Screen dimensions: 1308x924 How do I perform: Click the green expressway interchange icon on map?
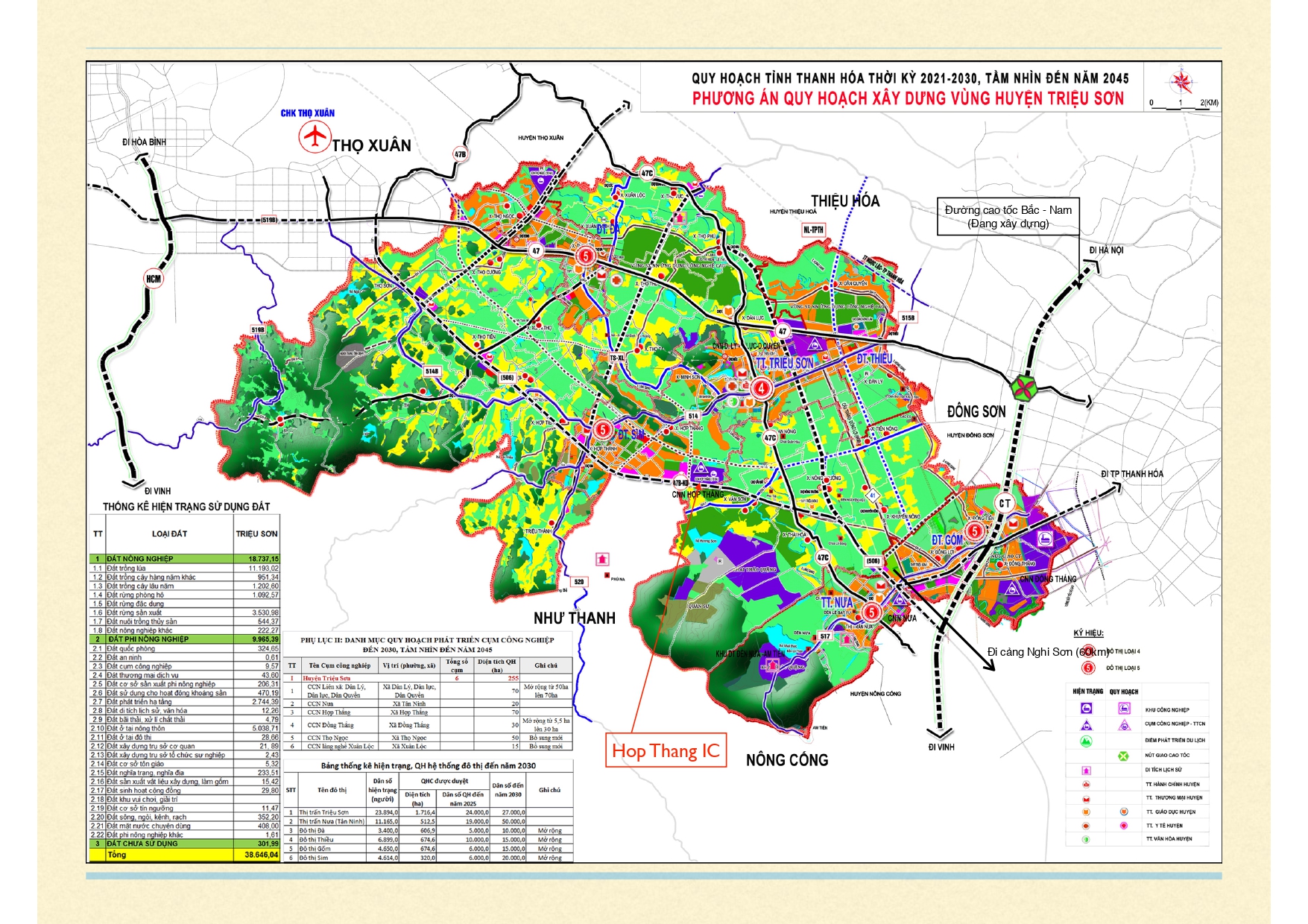click(x=1024, y=387)
